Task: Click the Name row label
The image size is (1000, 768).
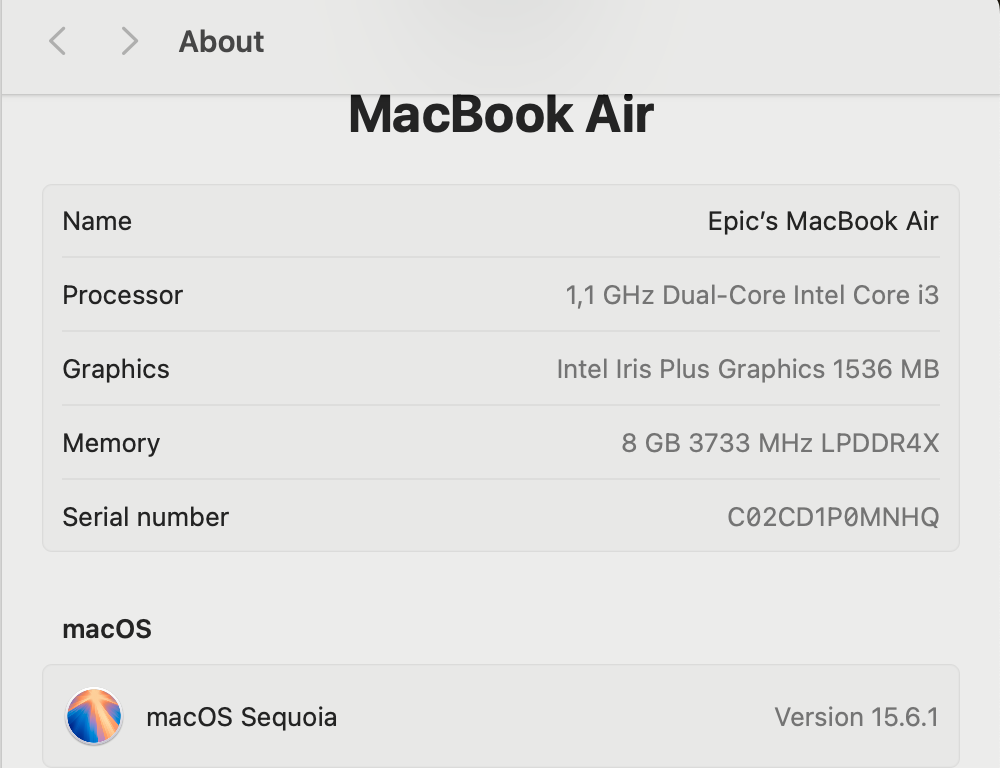Action: [x=97, y=221]
